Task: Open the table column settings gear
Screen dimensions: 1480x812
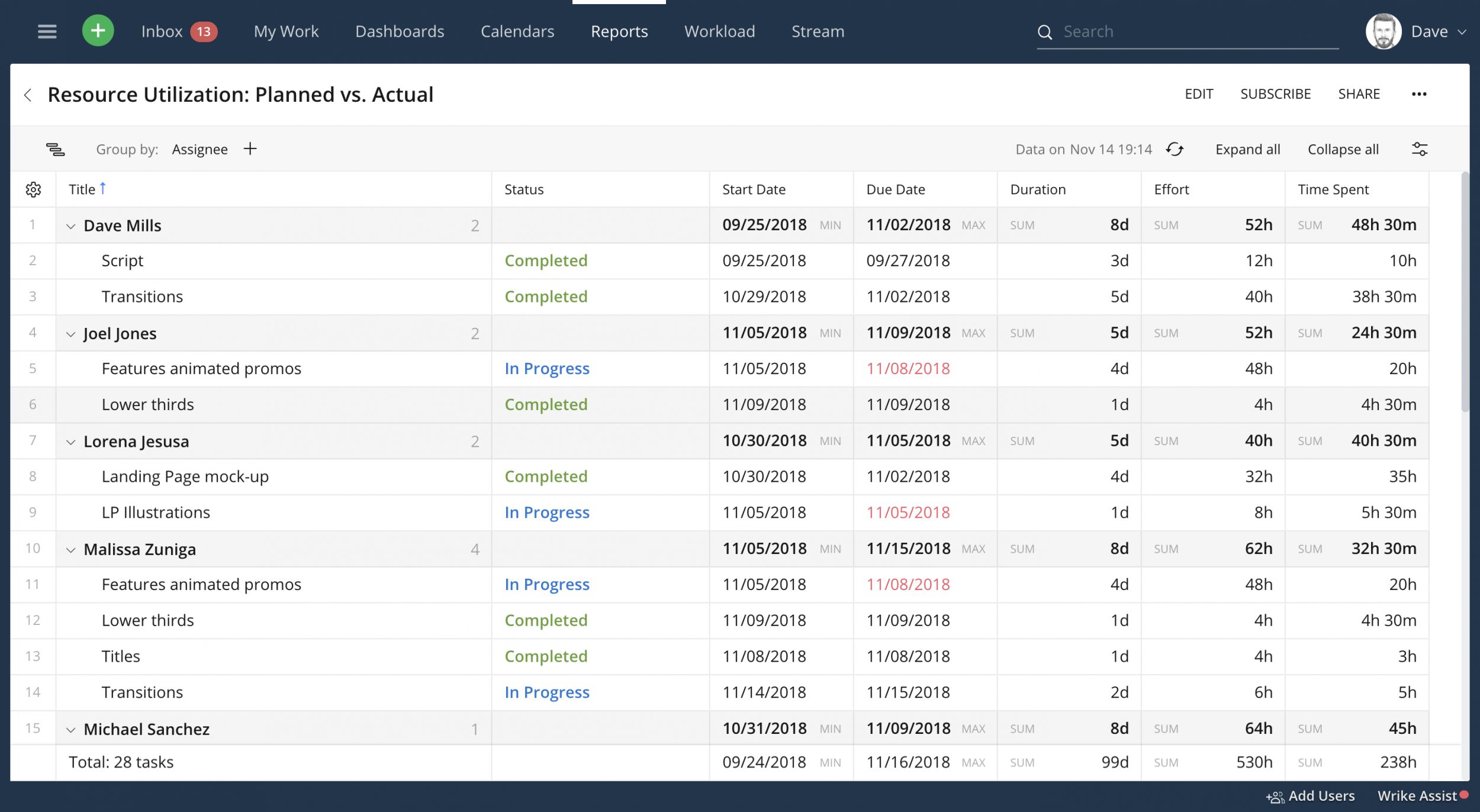Action: click(x=33, y=189)
